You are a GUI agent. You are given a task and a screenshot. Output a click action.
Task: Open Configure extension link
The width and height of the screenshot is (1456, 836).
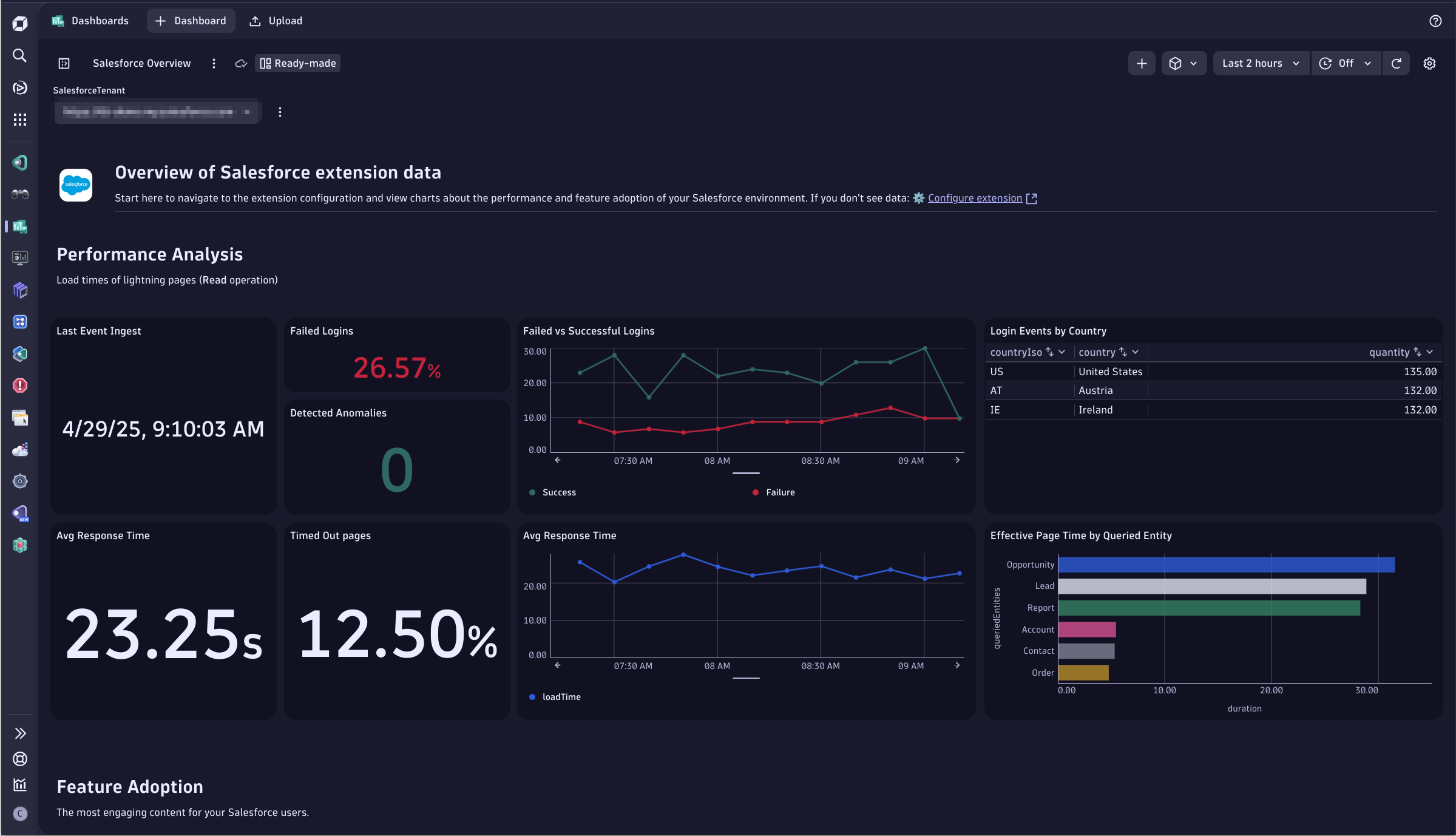975,198
